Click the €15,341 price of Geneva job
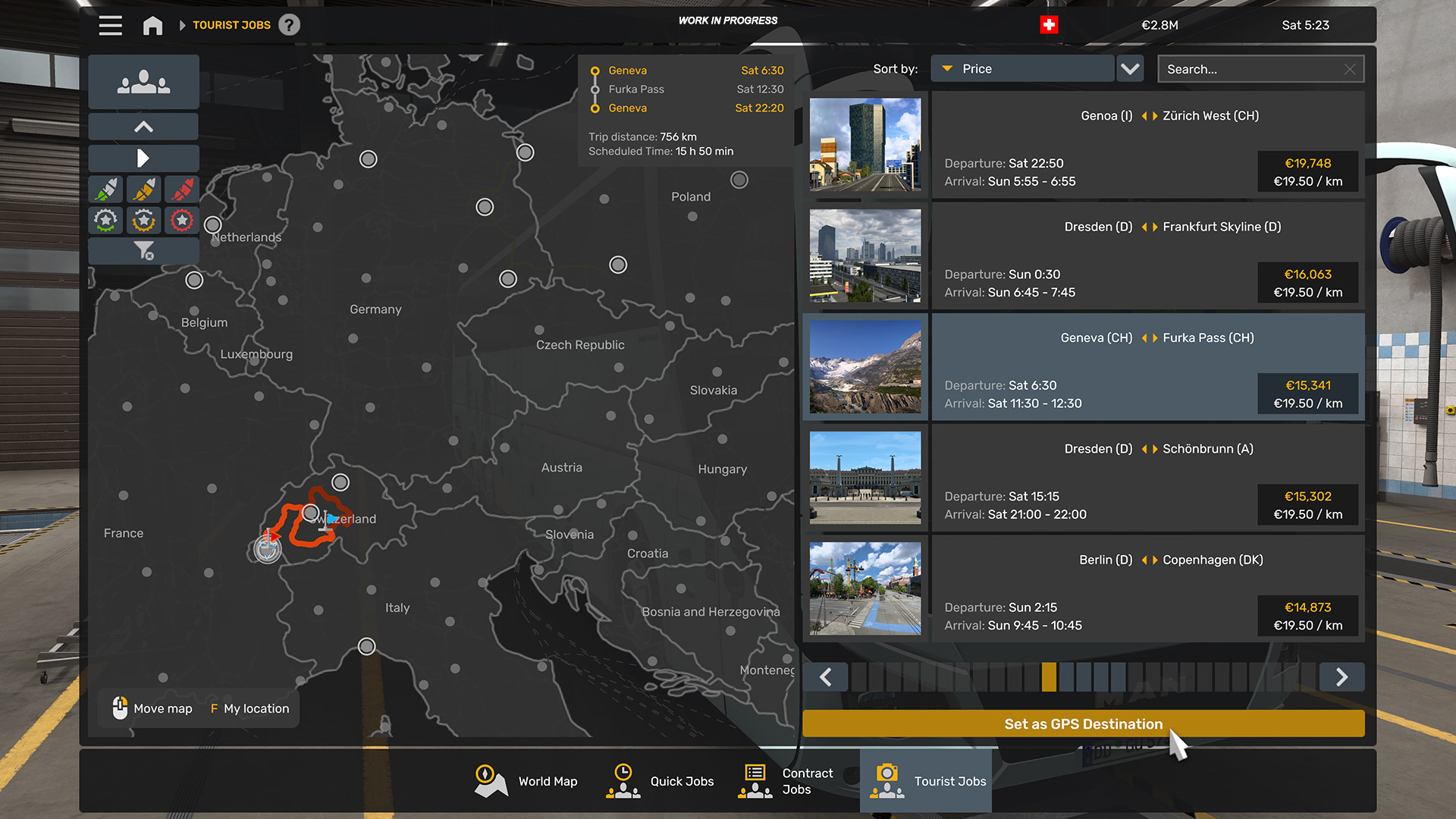 [x=1308, y=385]
